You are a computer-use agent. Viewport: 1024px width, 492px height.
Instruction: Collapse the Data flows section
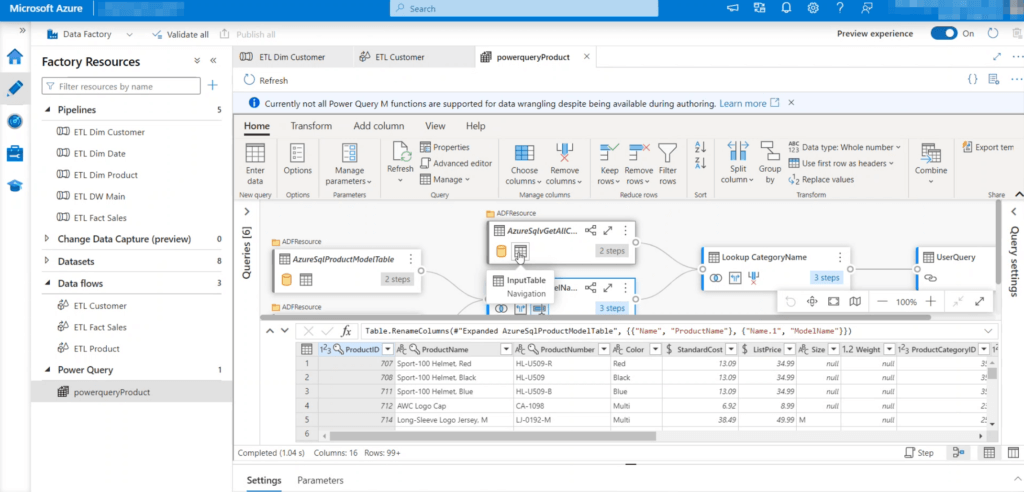point(47,283)
